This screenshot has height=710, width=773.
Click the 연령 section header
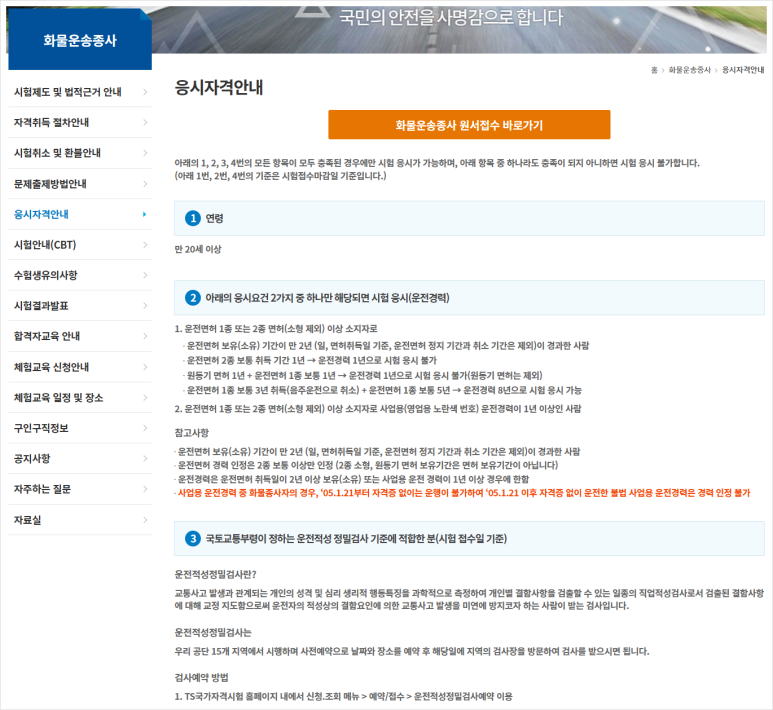tap(469, 218)
